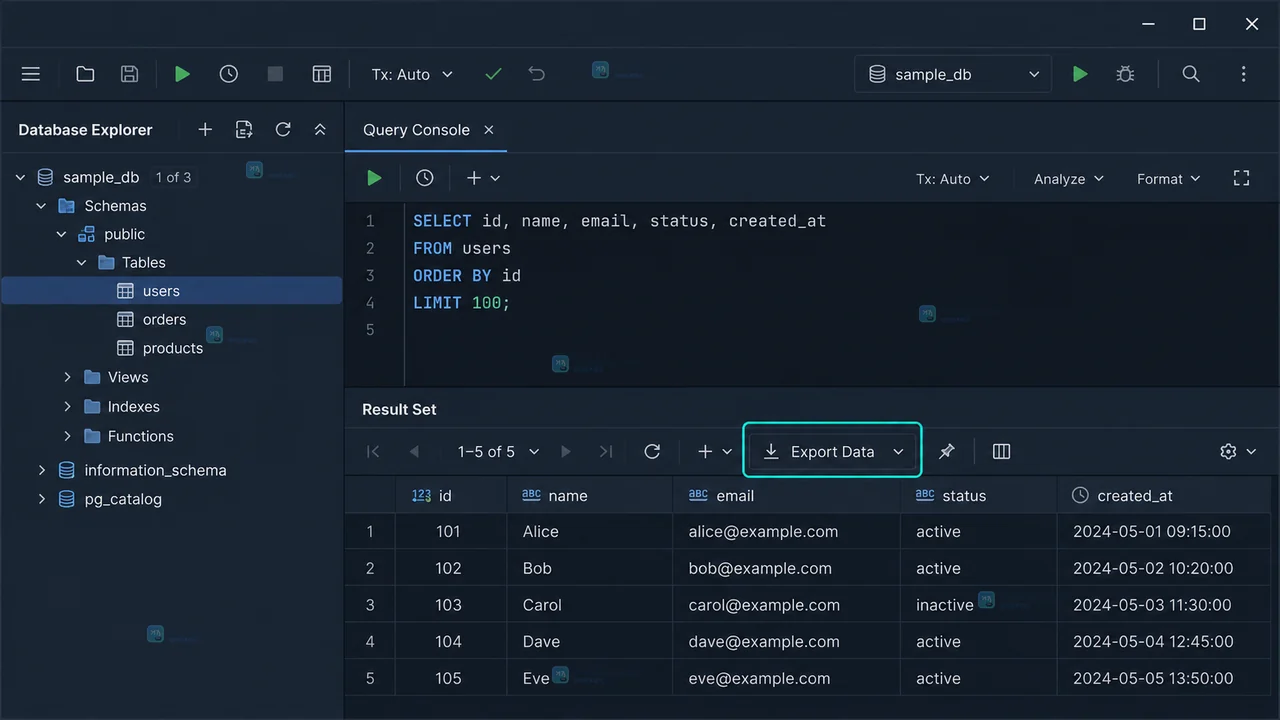1280x720 pixels.
Task: Open search with the magnifier icon
Action: [x=1191, y=74]
